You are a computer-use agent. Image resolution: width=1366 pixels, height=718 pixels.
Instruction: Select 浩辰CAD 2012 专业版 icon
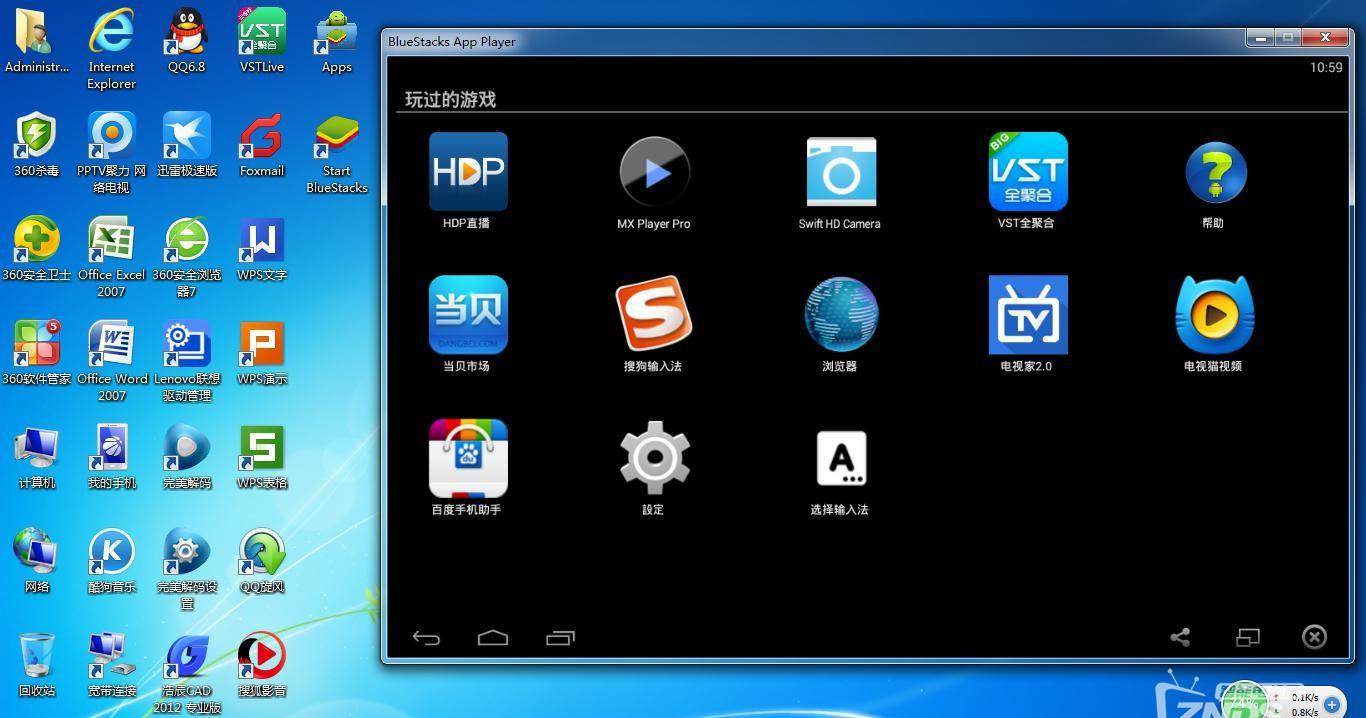pos(186,672)
